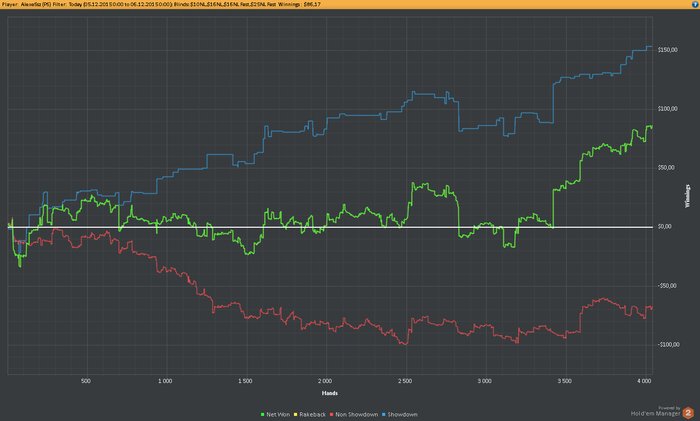This screenshot has width=700, height=421.
Task: Click the $50,00 axis label
Action: click(x=666, y=168)
